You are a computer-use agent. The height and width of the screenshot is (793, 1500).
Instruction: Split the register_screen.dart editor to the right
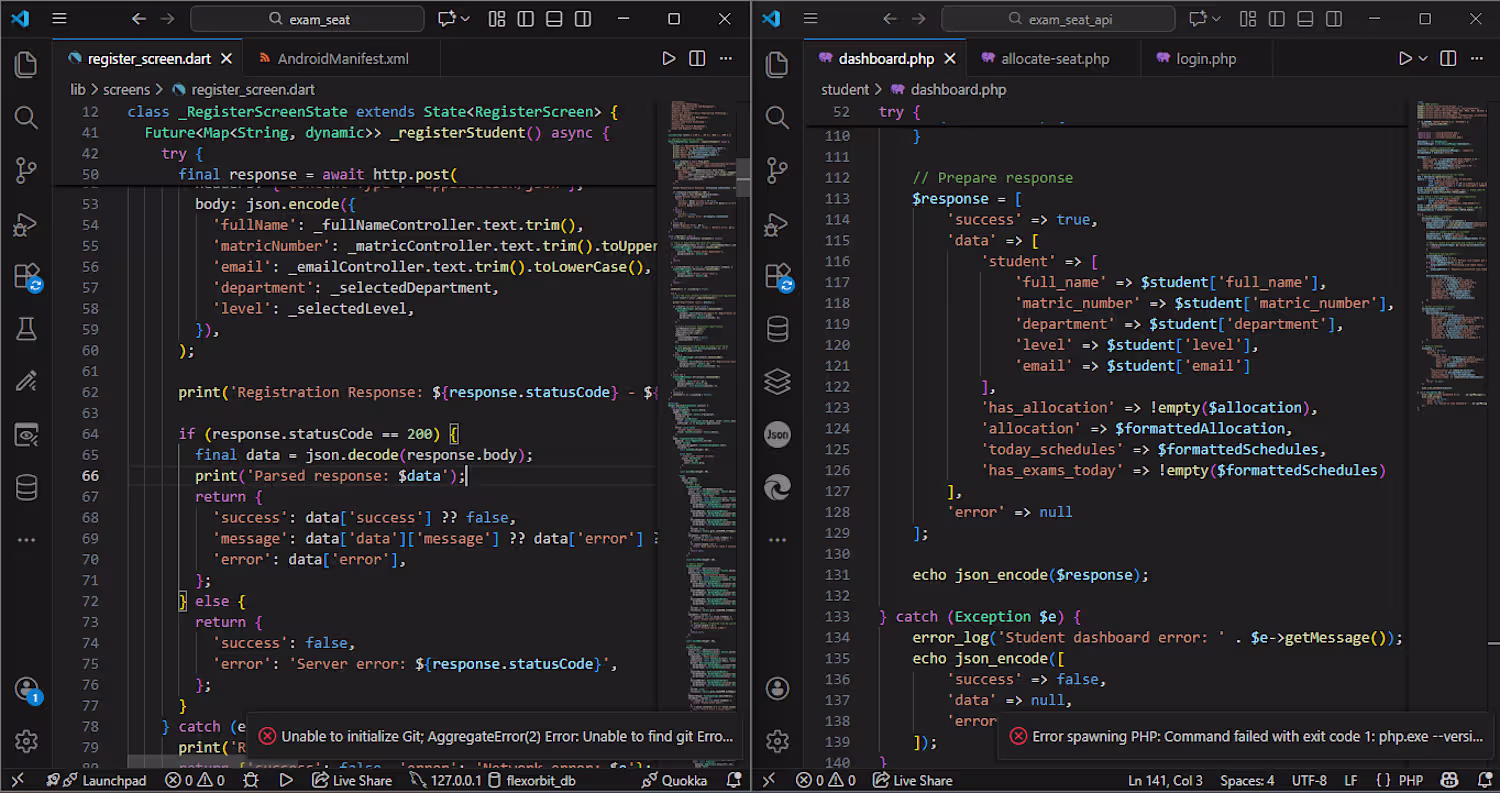pos(697,59)
